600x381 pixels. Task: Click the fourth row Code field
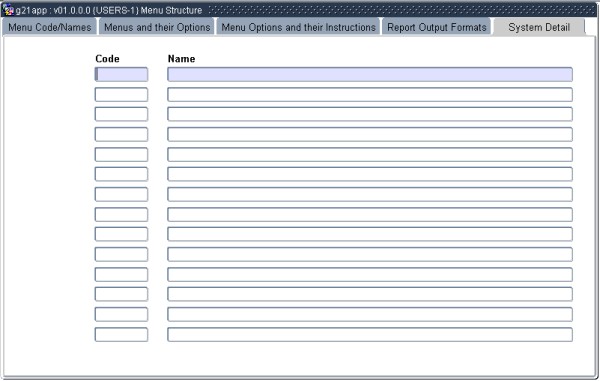click(121, 134)
